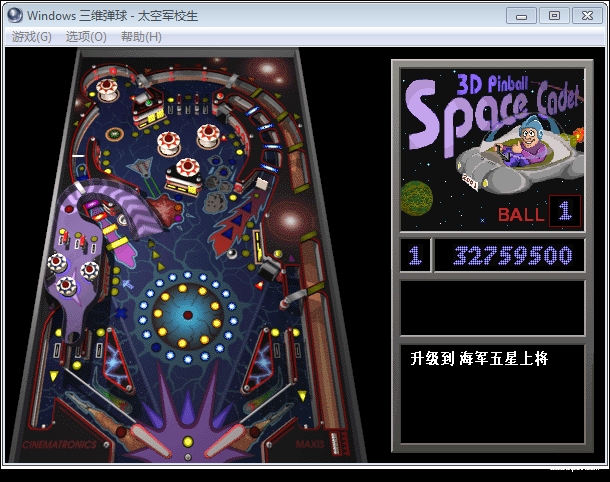Click the message 升级到 海军五星上将
610x482 pixels.
point(479,358)
